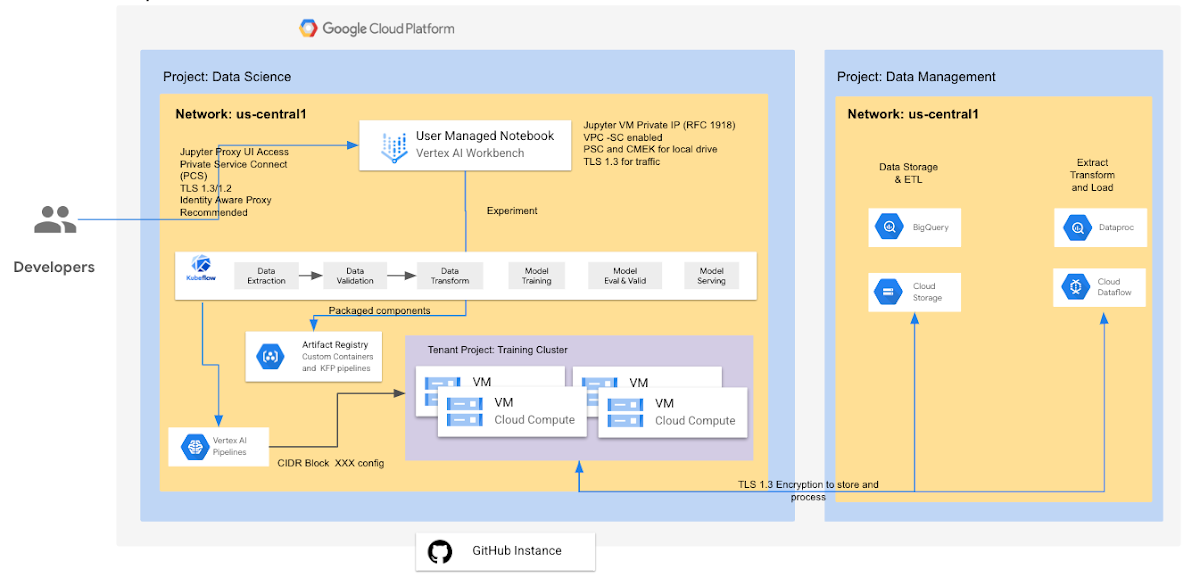The height and width of the screenshot is (578, 1200).
Task: Select the Data Extraction pipeline step
Action: (x=267, y=275)
